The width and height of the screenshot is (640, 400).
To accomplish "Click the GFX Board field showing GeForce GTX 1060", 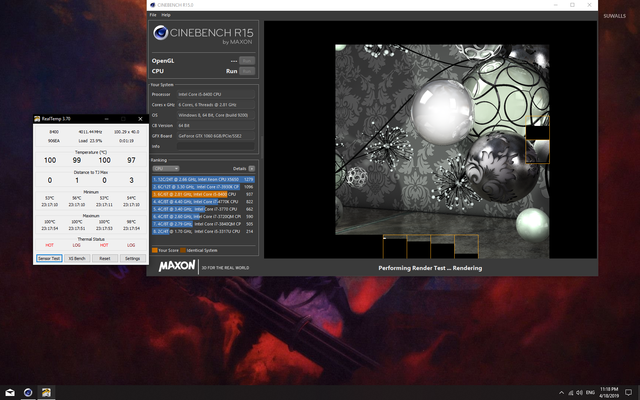I will coord(216,136).
